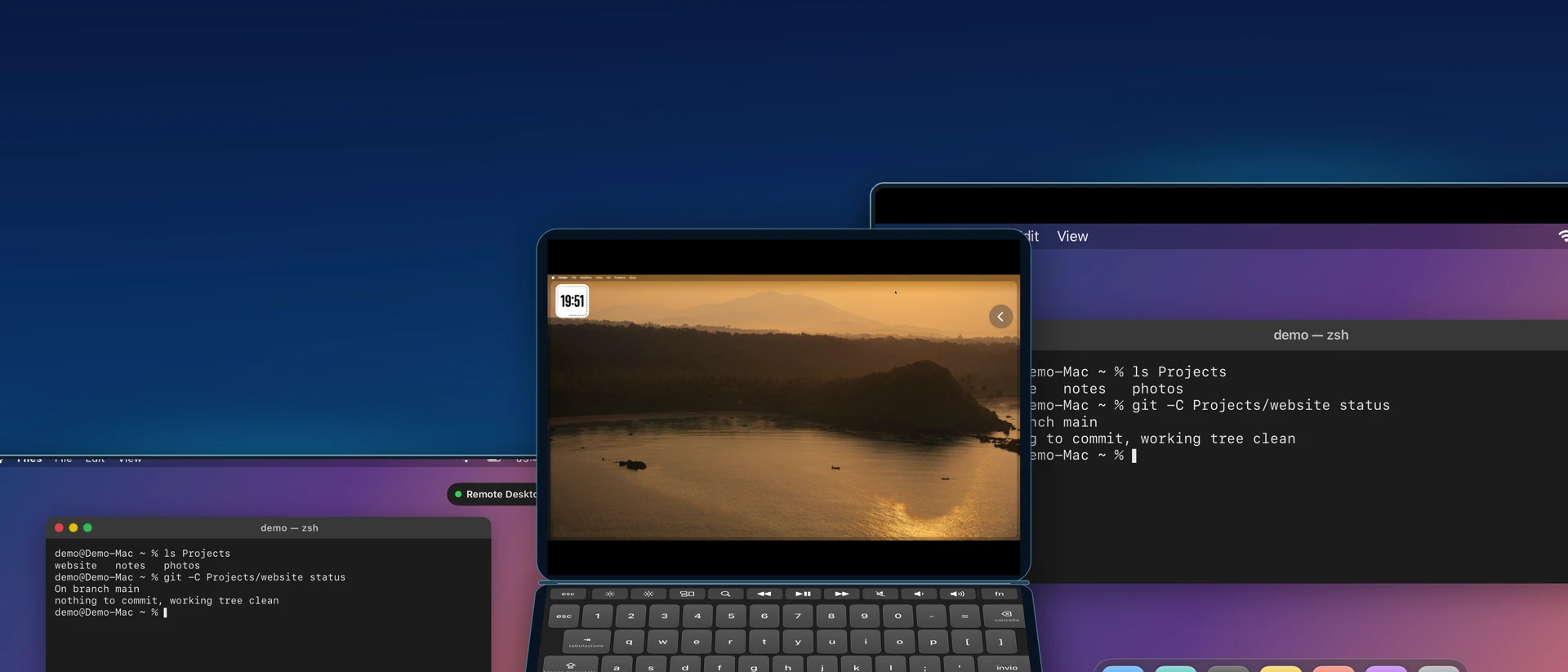Open the View menu on the large monitor
The width and height of the screenshot is (1568, 672).
pos(1072,236)
